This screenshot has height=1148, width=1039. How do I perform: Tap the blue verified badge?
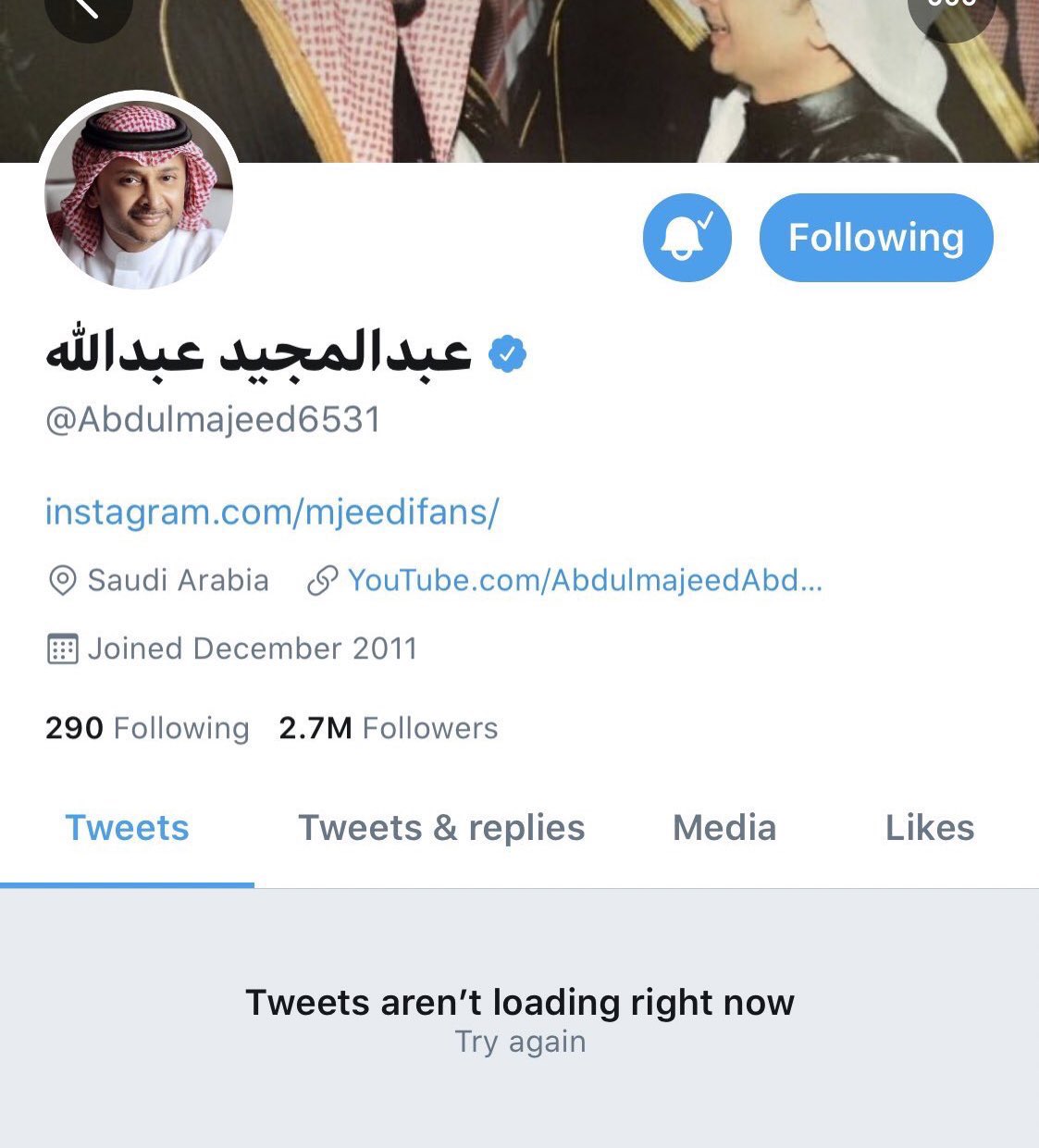(507, 354)
